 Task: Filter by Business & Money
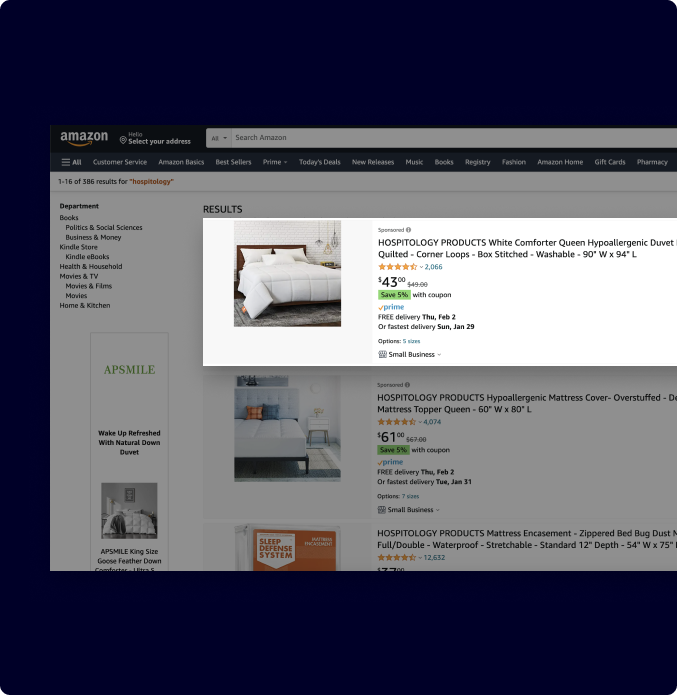coord(93,237)
